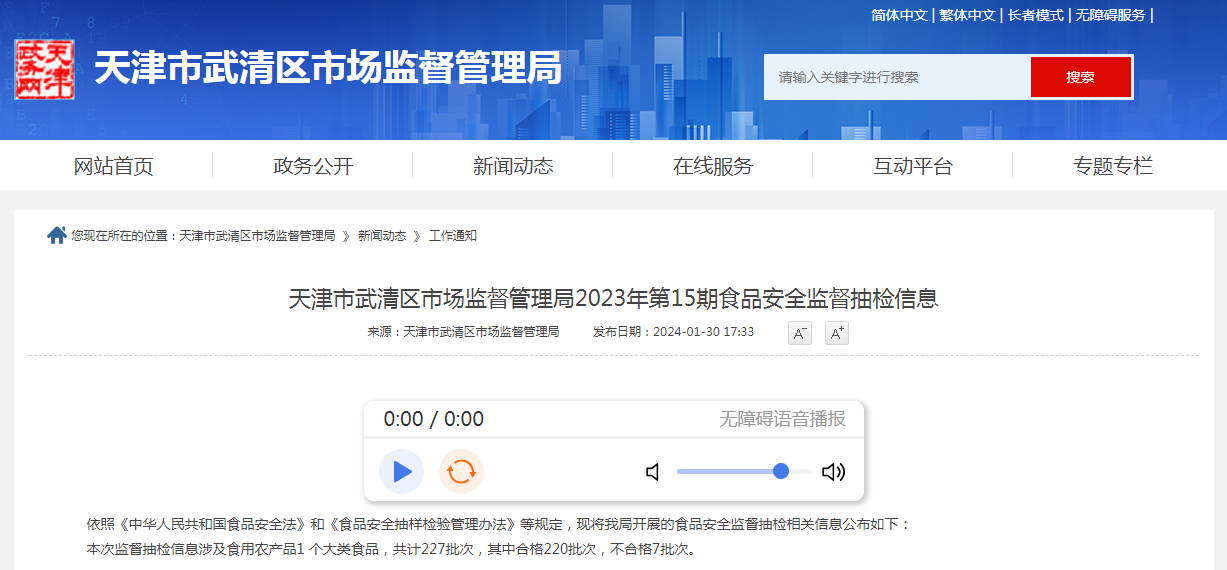Turn on 无障碍服务 accessibility service

coord(1110,15)
